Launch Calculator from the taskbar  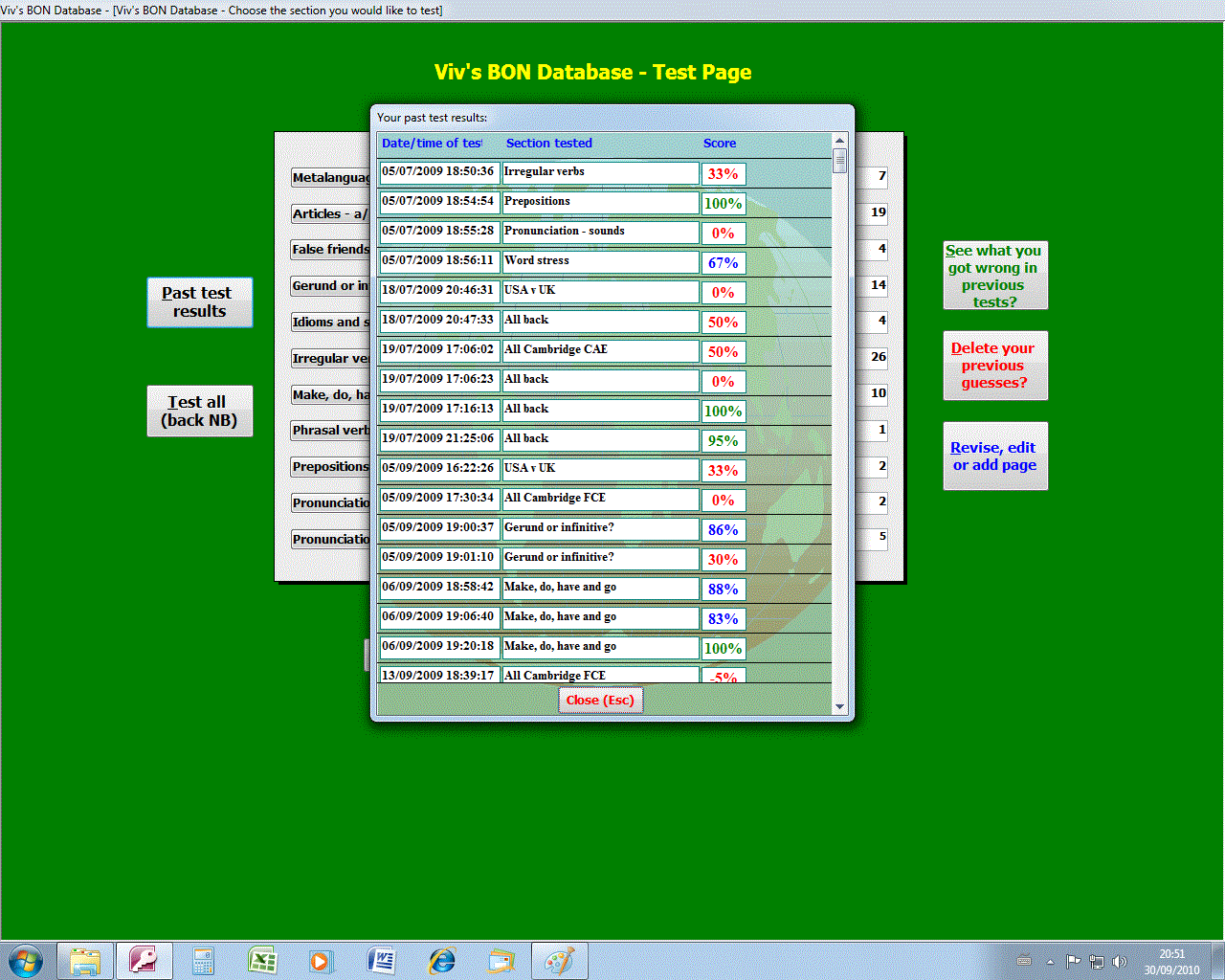click(x=203, y=960)
